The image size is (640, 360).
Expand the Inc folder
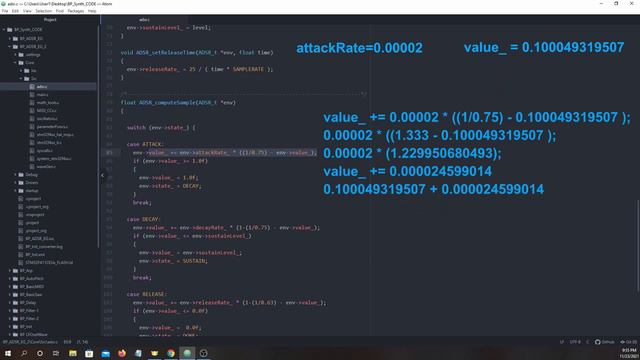click(x=21, y=71)
